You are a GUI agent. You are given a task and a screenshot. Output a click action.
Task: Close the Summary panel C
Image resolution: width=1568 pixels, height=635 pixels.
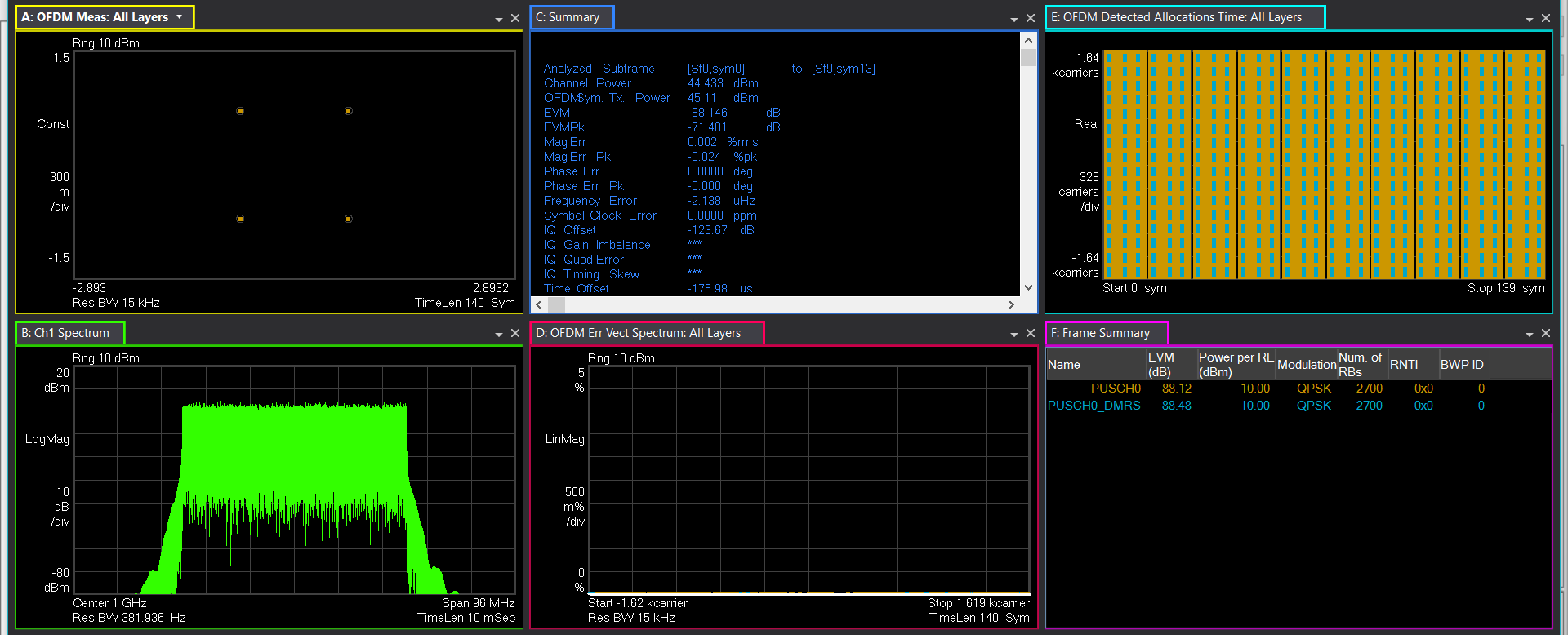coord(1031,18)
